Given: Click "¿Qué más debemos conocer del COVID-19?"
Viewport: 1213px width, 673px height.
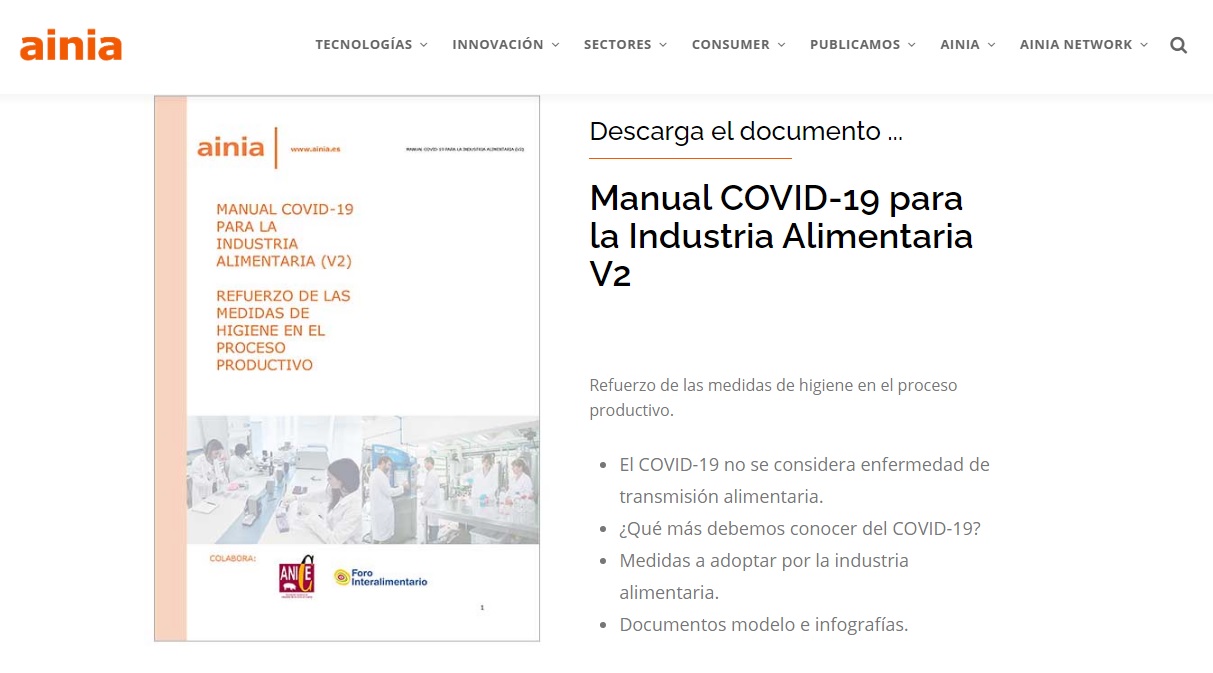Looking at the screenshot, I should [800, 528].
